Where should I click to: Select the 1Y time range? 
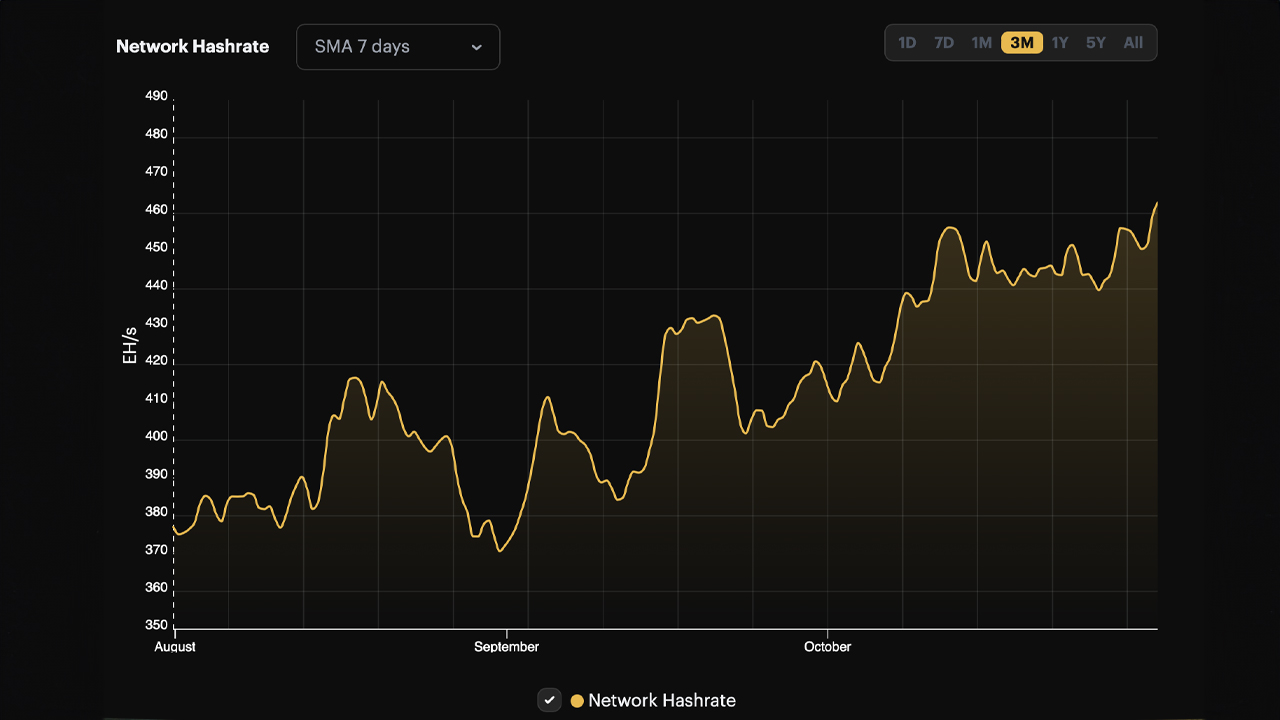coord(1058,42)
